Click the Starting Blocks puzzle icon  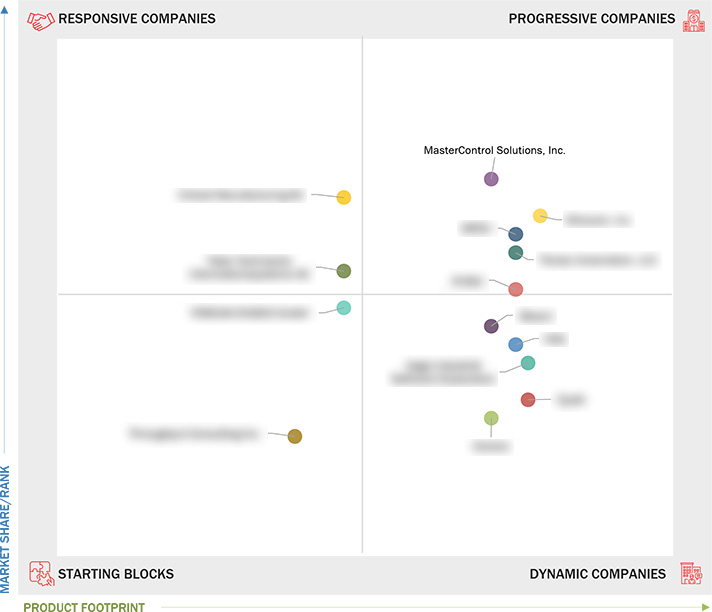coord(42,573)
